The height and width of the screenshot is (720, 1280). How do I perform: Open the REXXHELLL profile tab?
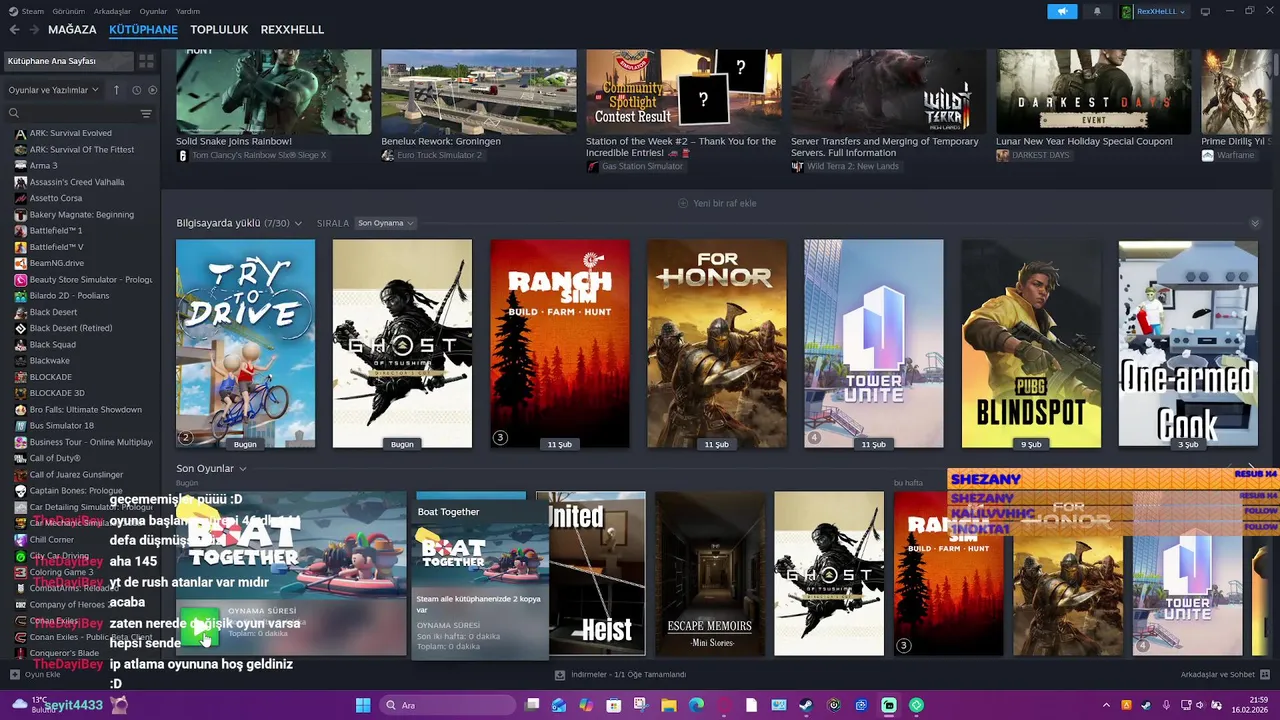pyautogui.click(x=292, y=30)
